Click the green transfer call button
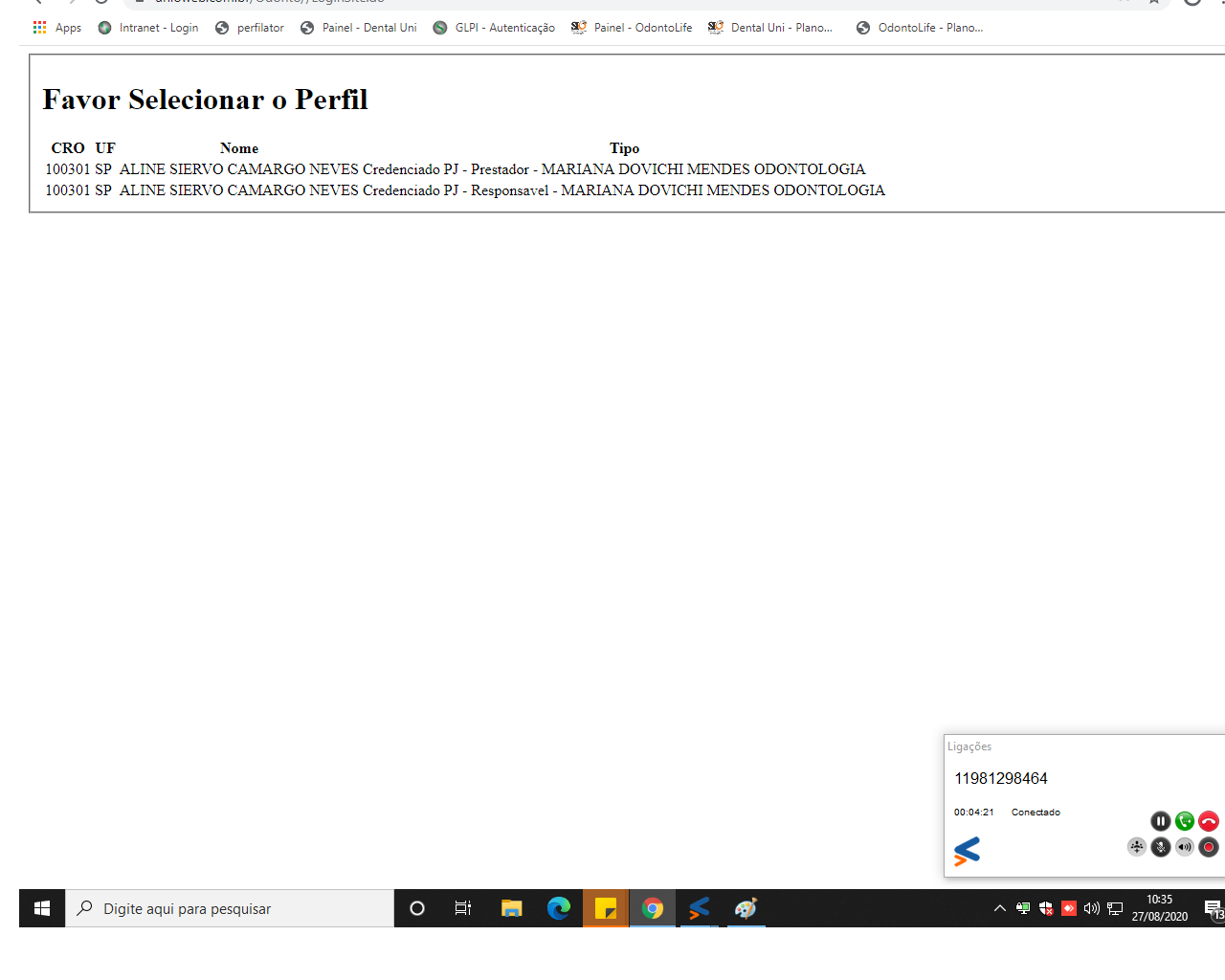The image size is (1225, 980). pos(1184,821)
